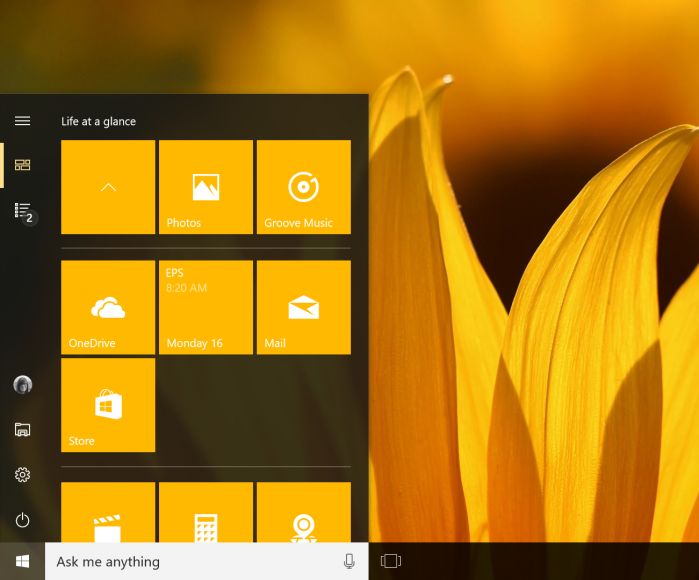
Task: Expand the Start menu hamburger navigation
Action: pyautogui.click(x=22, y=121)
